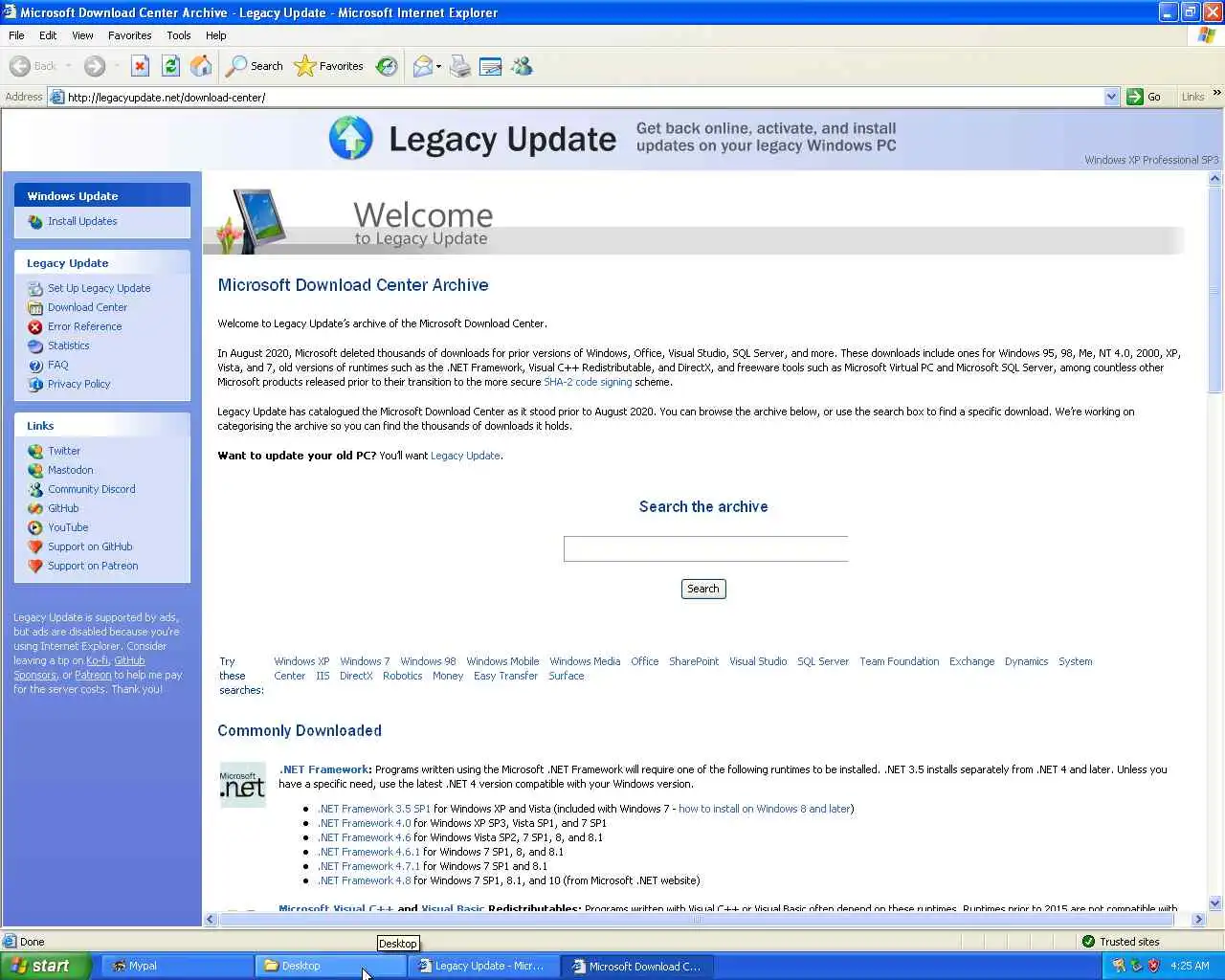Open Privacy Policy sidebar link
The image size is (1225, 980).
pos(78,384)
